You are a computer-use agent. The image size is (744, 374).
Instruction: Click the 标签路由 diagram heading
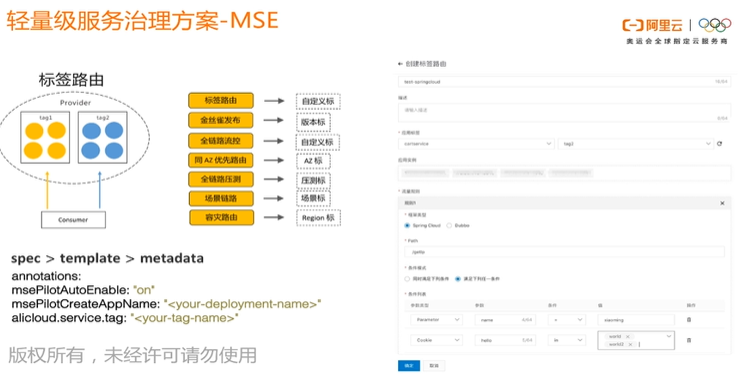point(71,80)
